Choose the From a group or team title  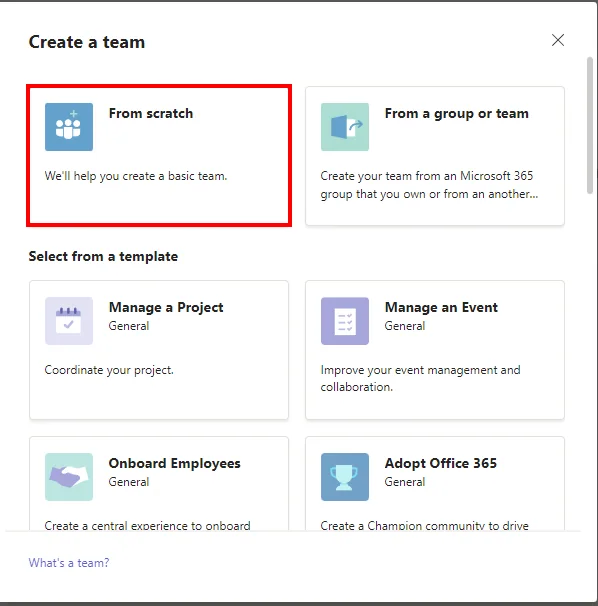(x=457, y=113)
